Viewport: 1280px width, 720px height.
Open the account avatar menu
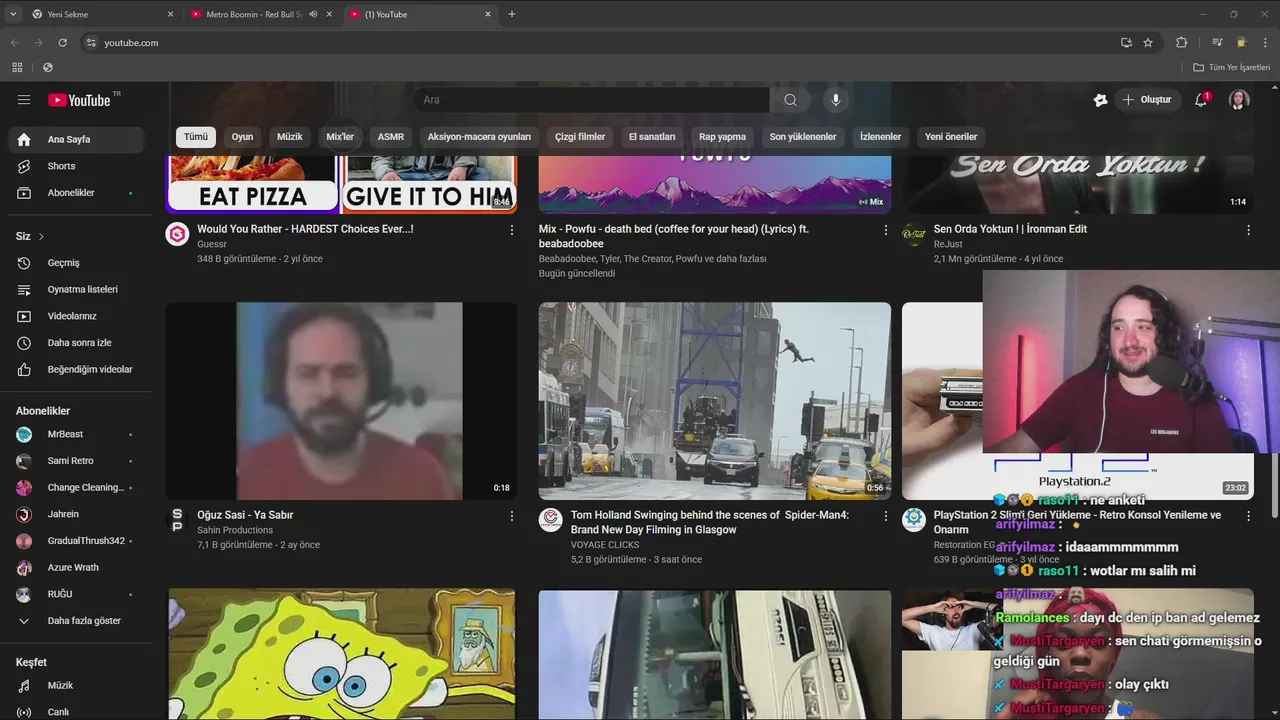1239,100
